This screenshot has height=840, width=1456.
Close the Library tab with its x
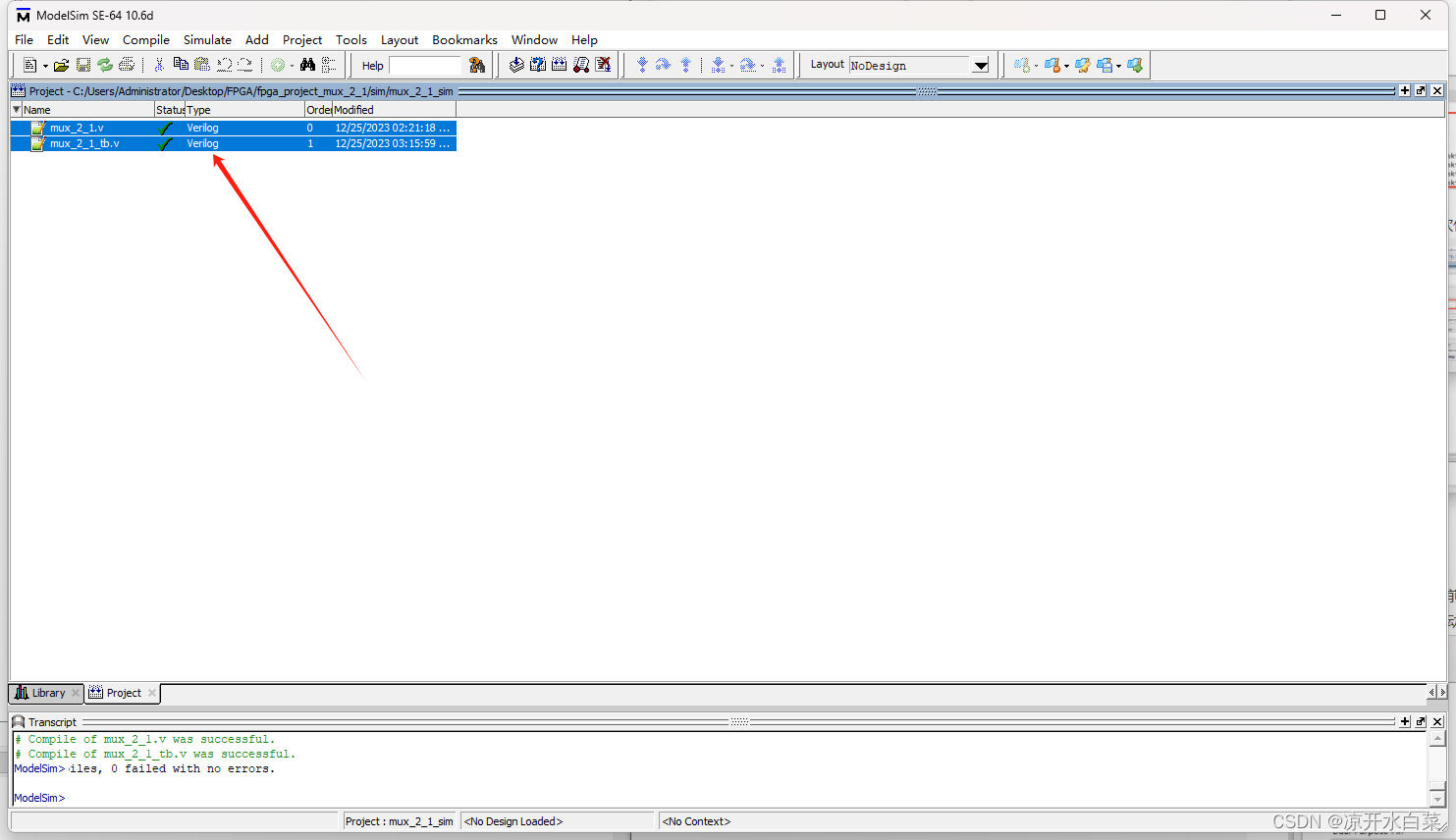[x=76, y=693]
